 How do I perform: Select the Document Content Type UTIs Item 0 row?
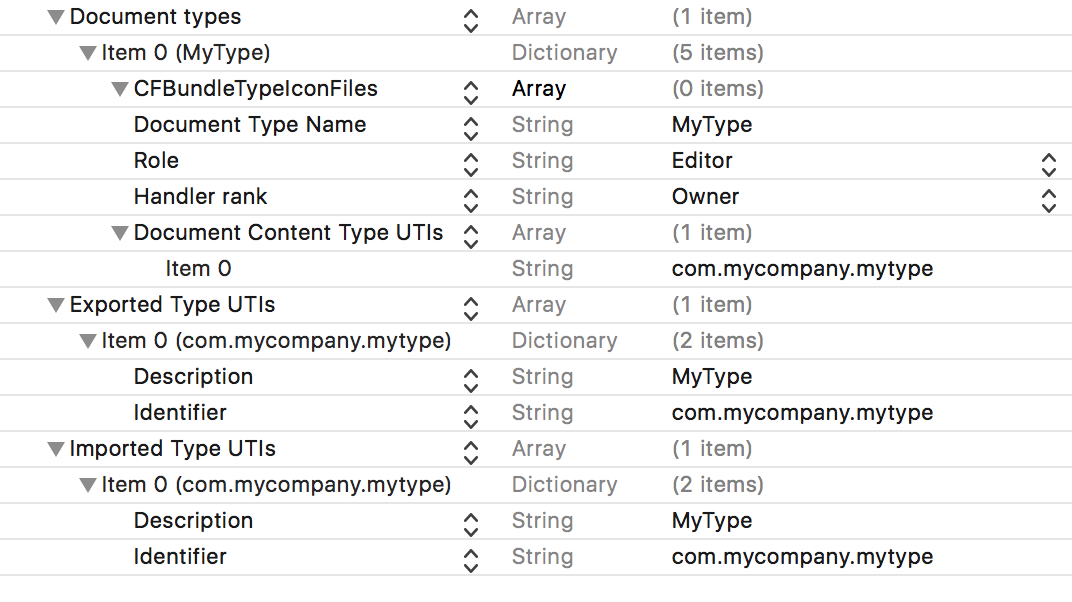click(198, 269)
